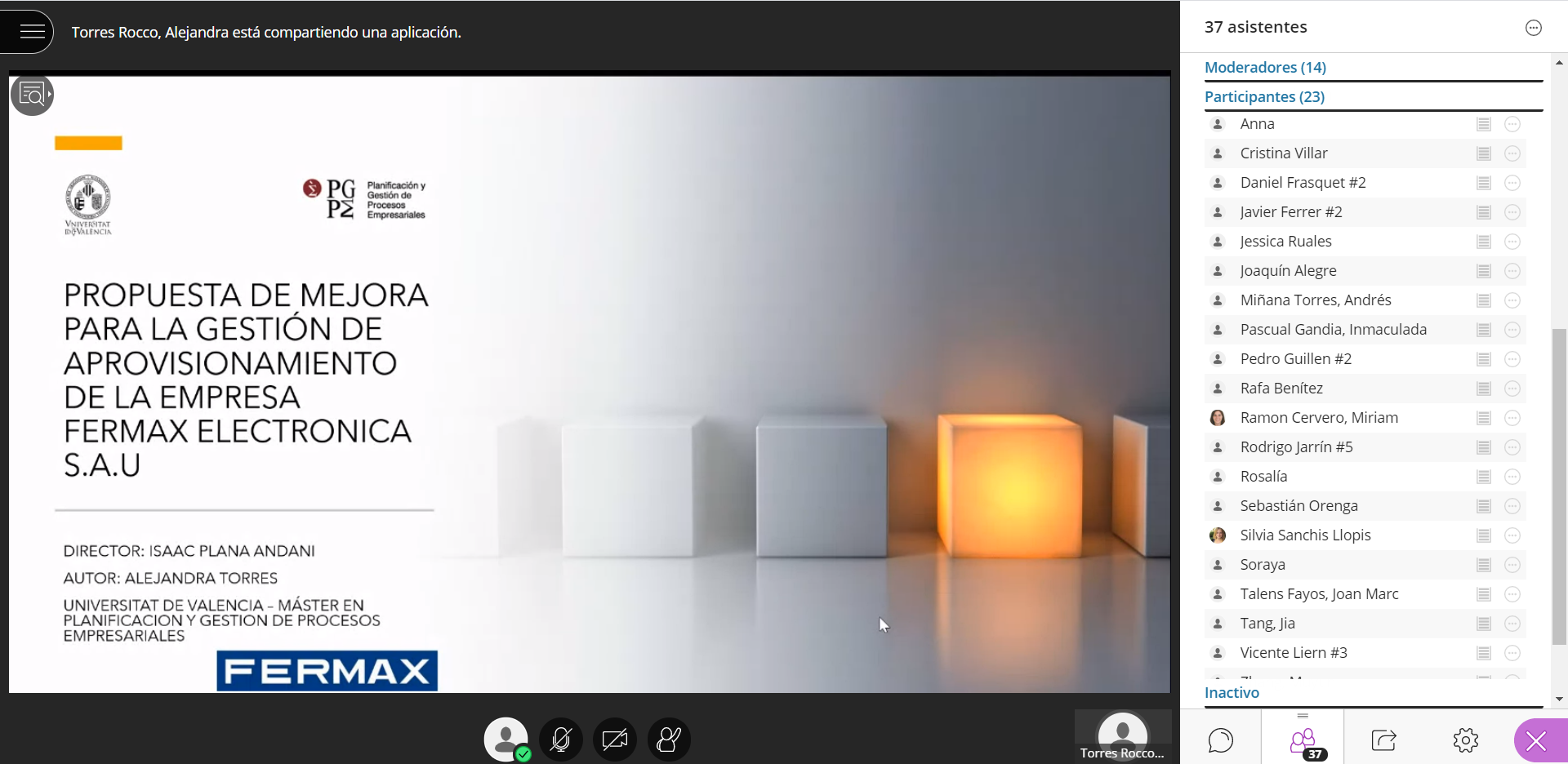The image size is (1568, 764).
Task: Collapse Moderadores (14) section
Action: [1265, 67]
